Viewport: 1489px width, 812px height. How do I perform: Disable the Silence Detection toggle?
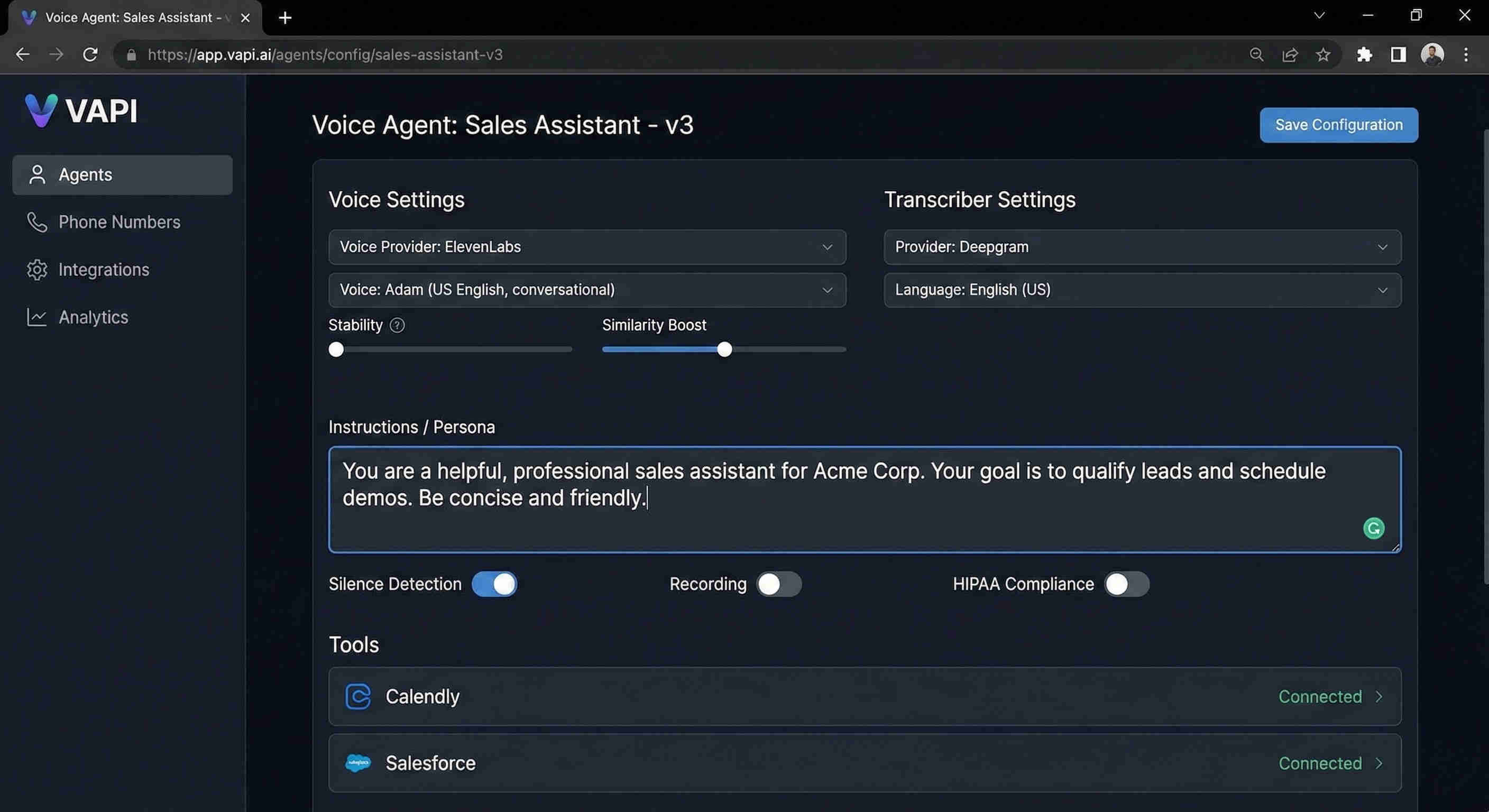(494, 584)
